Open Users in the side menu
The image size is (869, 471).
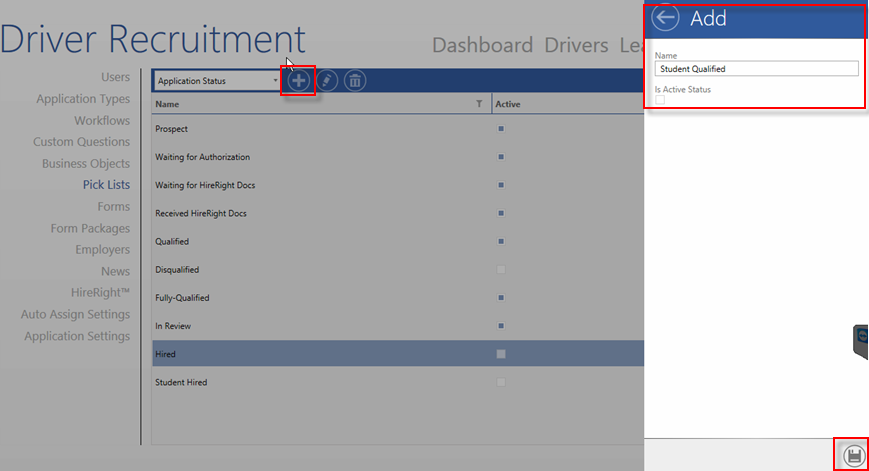click(115, 77)
